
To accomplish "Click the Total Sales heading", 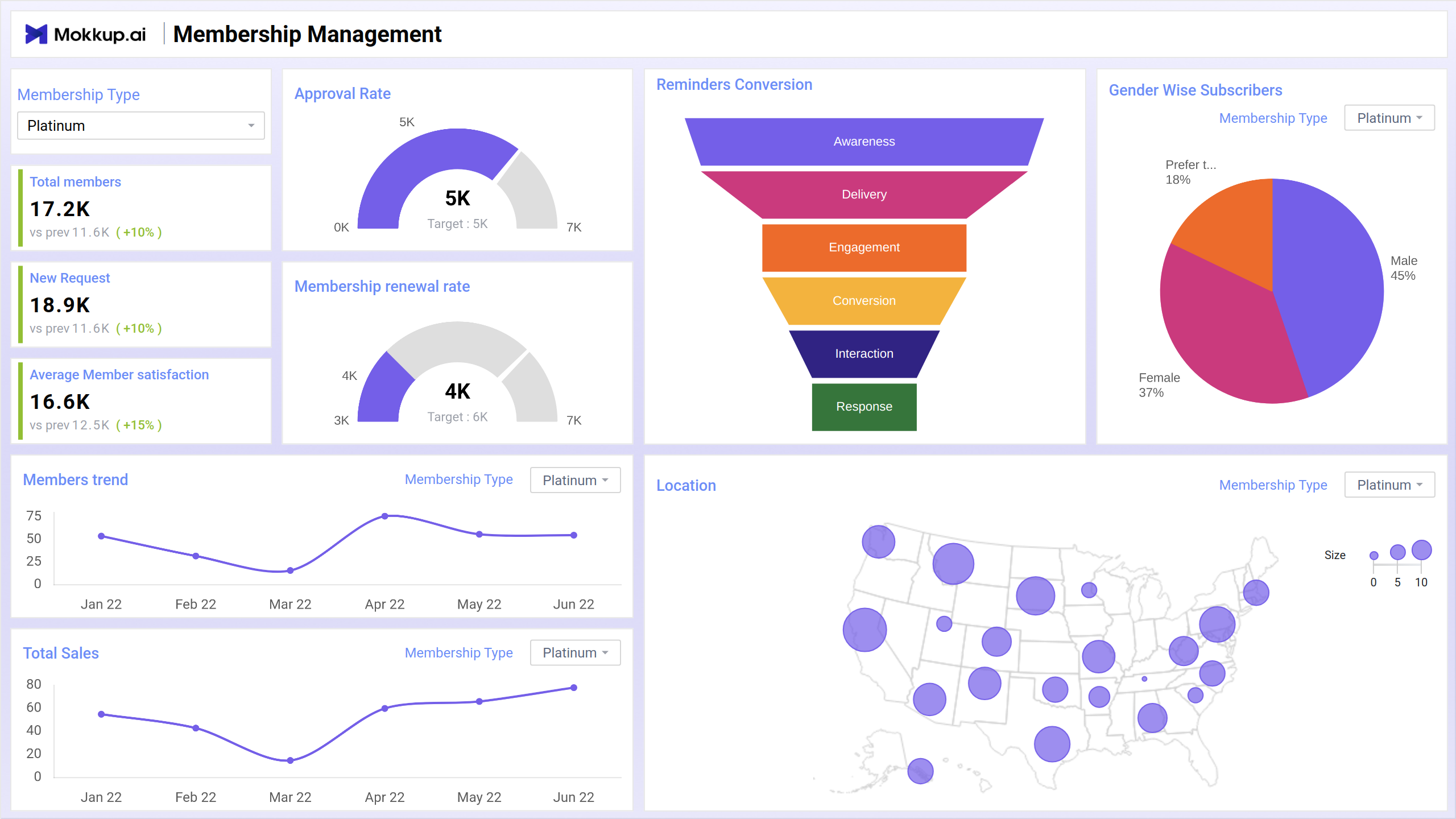I will [61, 653].
